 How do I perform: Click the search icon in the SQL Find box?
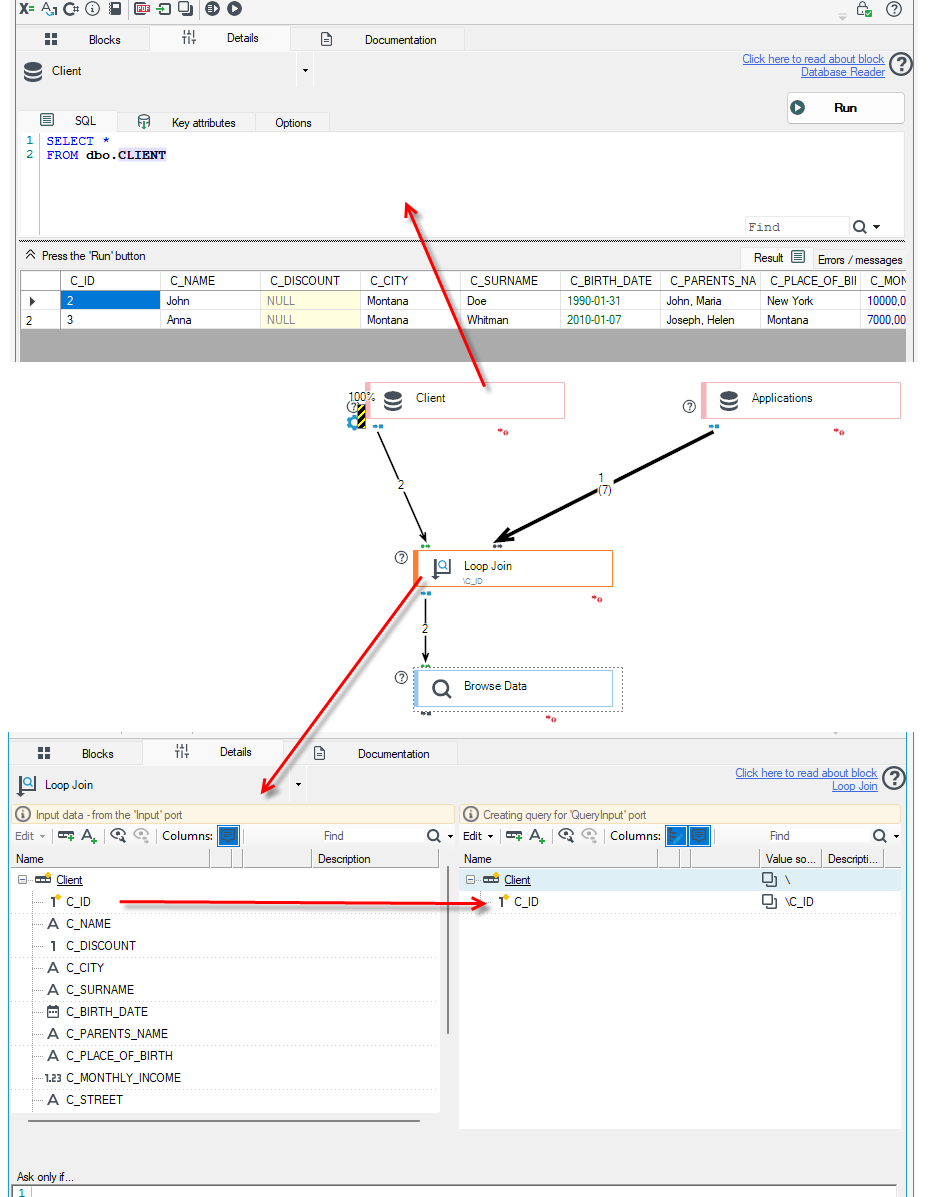coord(859,227)
